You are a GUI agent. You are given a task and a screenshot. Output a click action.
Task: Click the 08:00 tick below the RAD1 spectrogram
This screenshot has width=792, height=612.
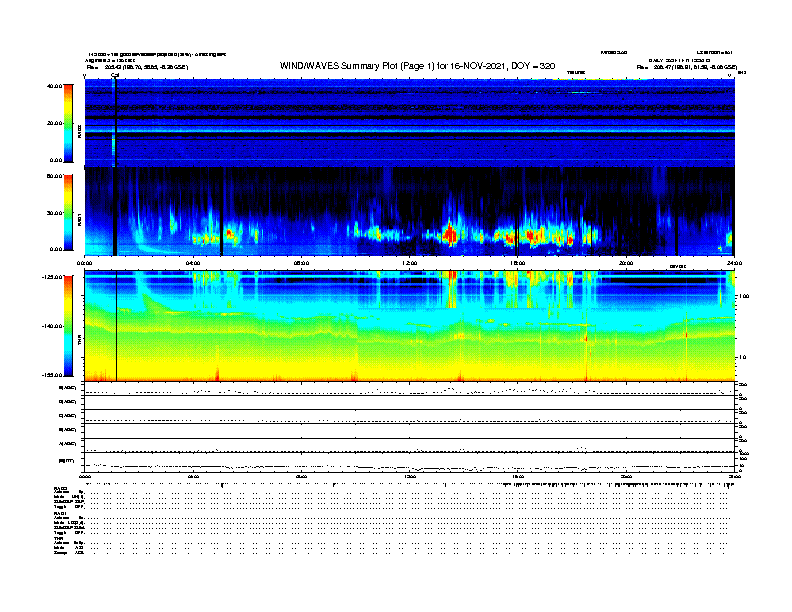tap(301, 263)
